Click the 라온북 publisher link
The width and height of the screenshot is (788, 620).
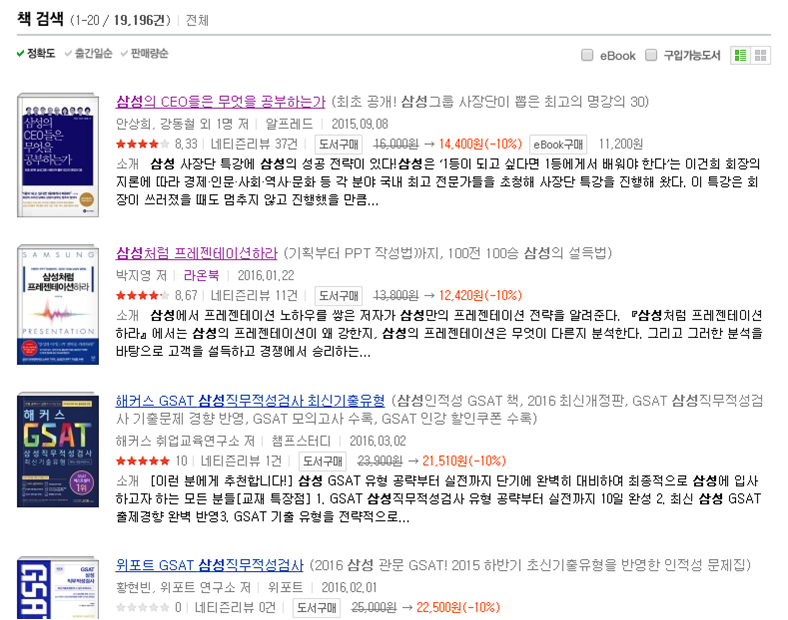click(x=201, y=275)
